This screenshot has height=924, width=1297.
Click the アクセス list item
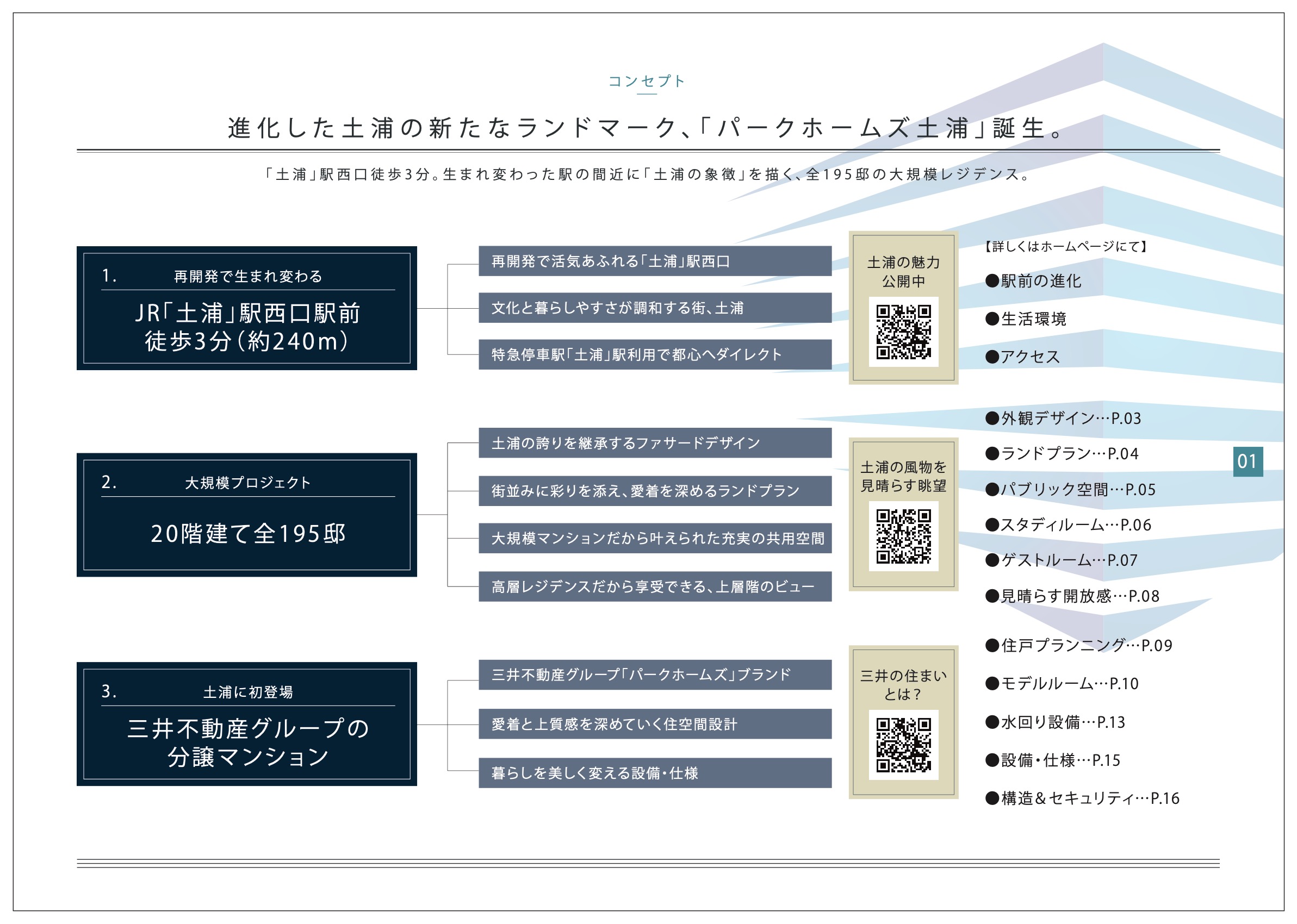1023,357
